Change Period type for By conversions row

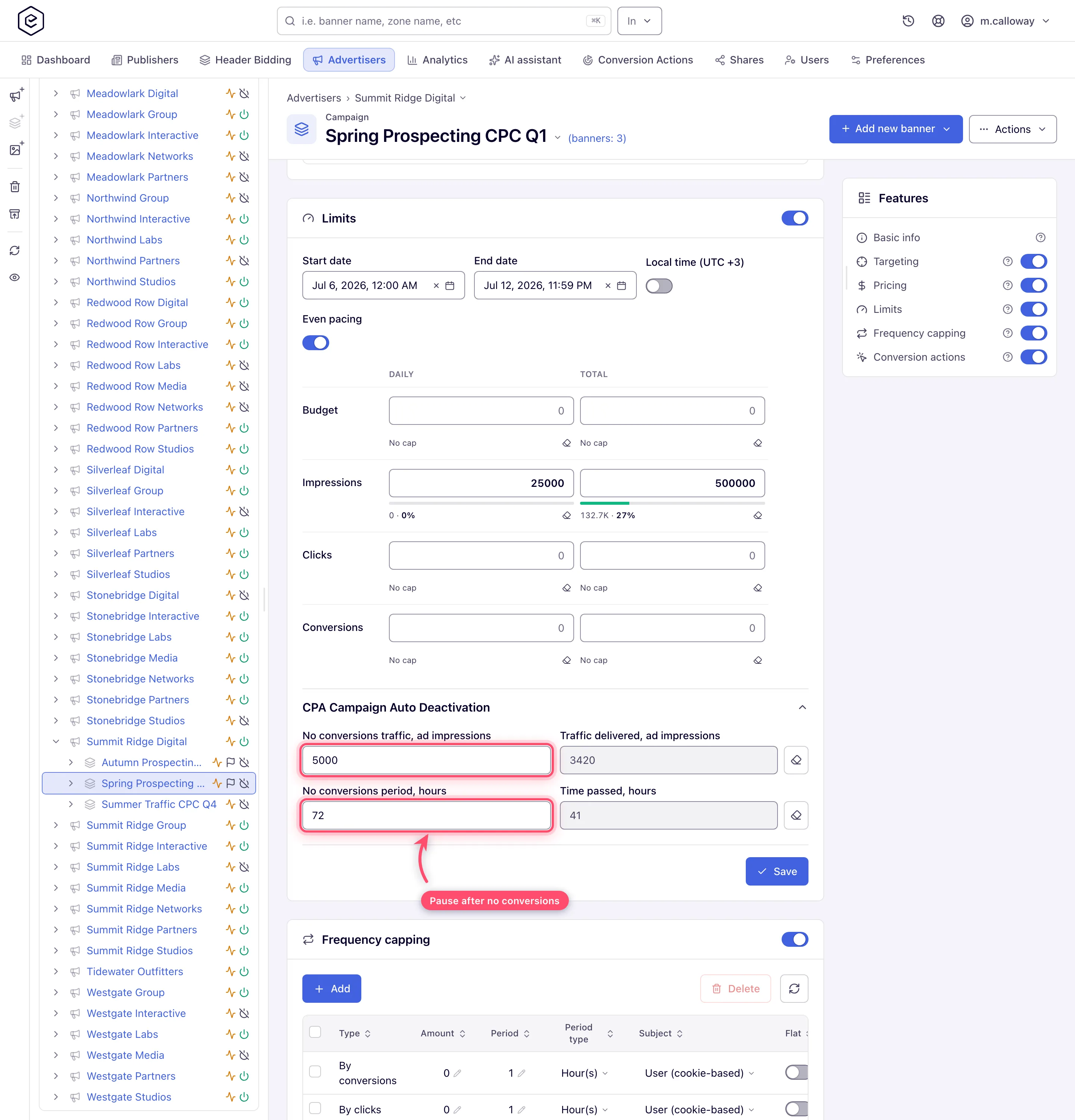point(584,1073)
